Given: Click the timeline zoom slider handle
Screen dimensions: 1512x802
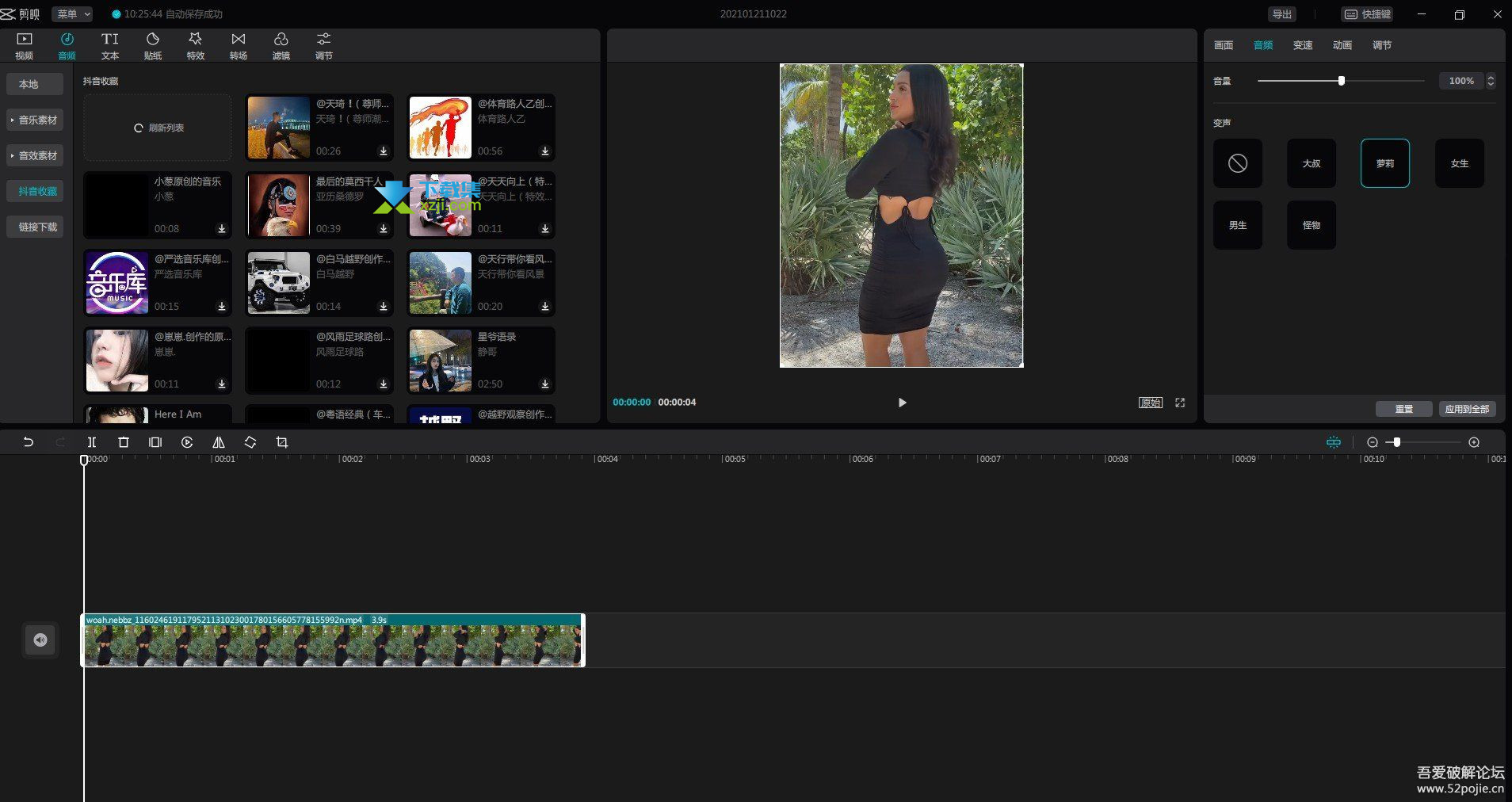Looking at the screenshot, I should click(x=1397, y=442).
